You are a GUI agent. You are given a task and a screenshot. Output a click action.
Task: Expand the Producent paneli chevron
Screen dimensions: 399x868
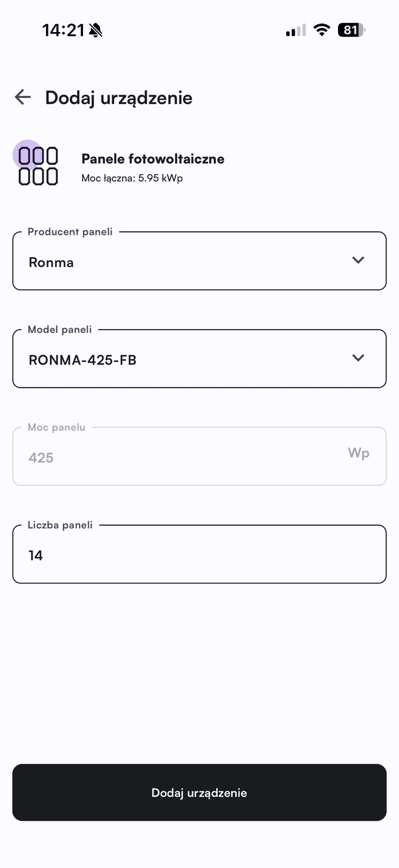359,260
